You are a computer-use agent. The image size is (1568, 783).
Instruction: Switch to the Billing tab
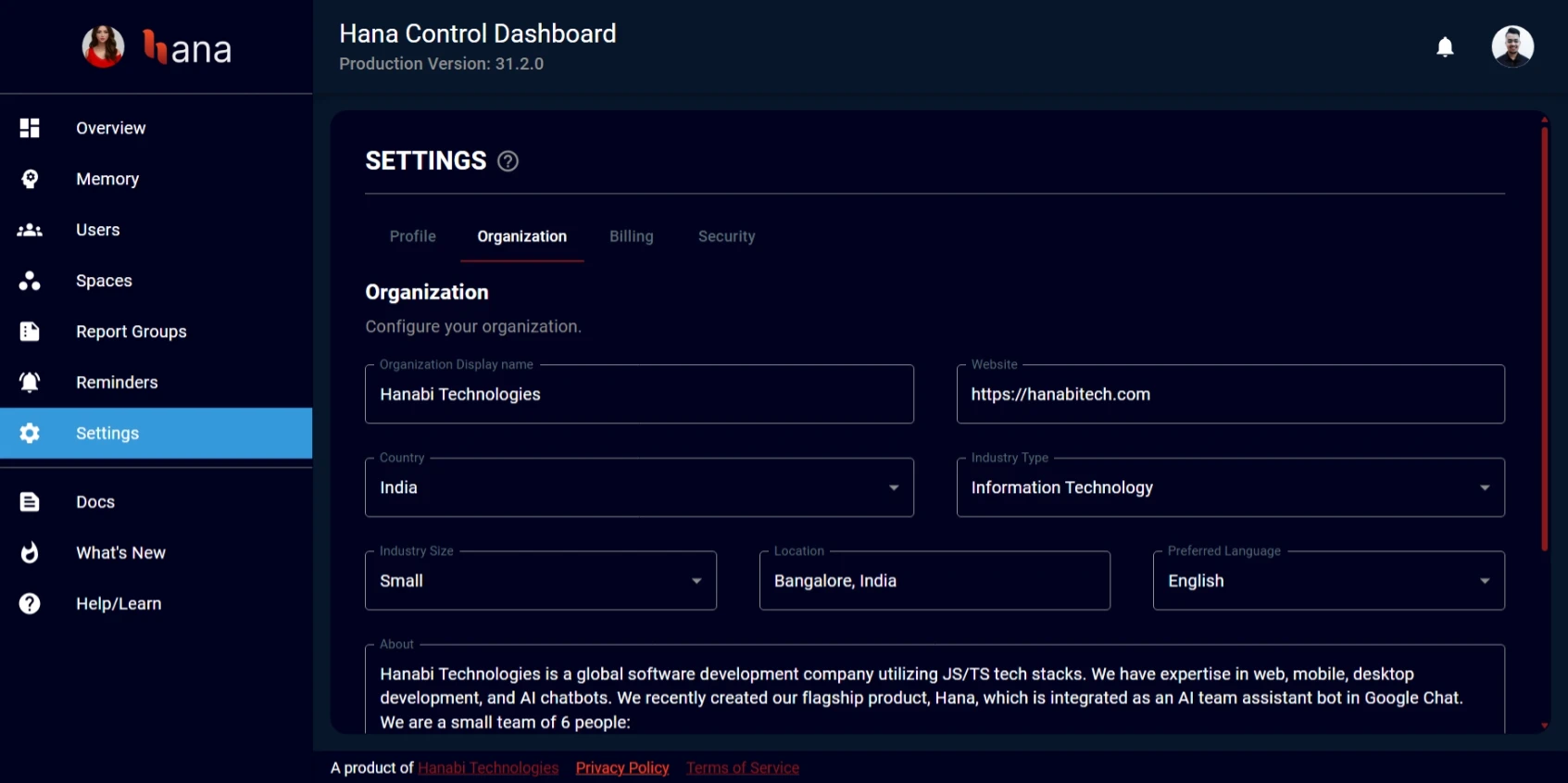click(632, 236)
